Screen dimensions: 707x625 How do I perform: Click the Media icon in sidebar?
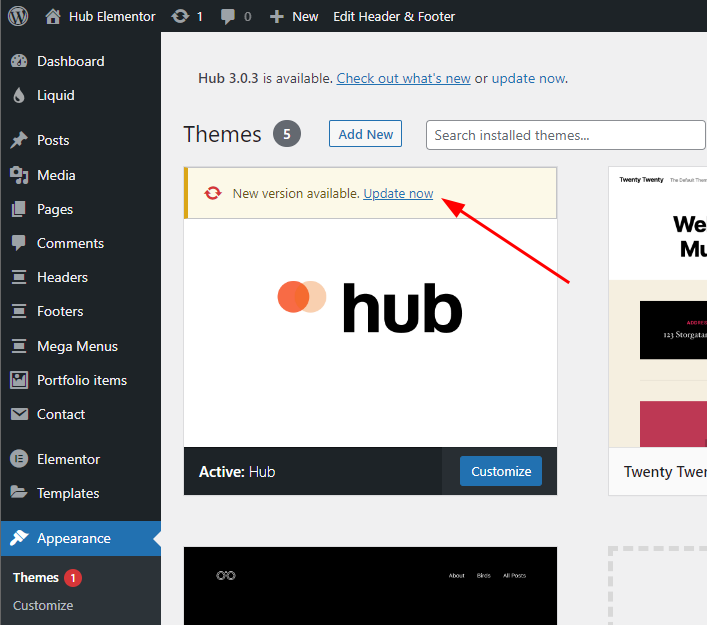19,175
